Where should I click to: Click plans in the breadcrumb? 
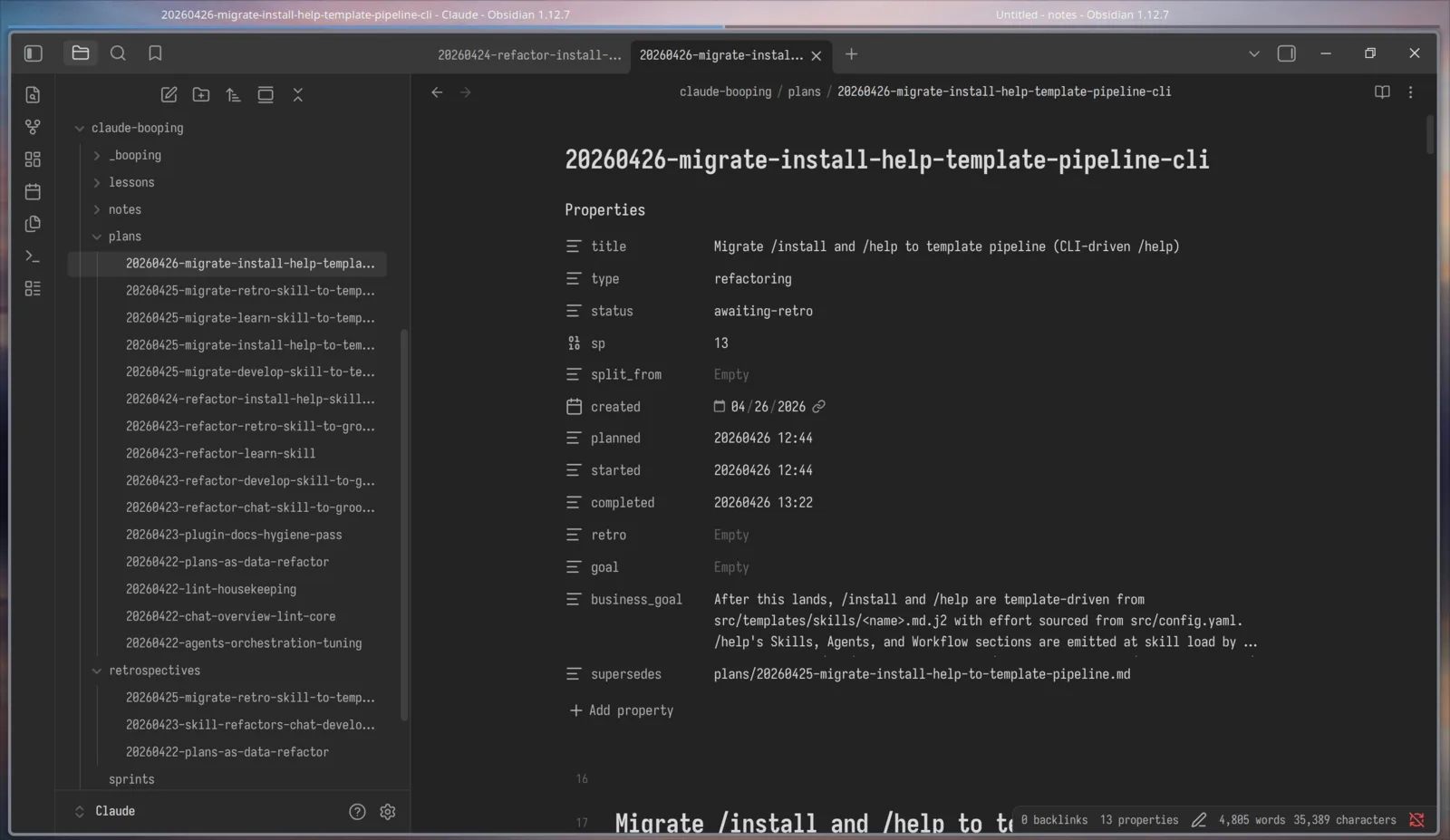804,92
